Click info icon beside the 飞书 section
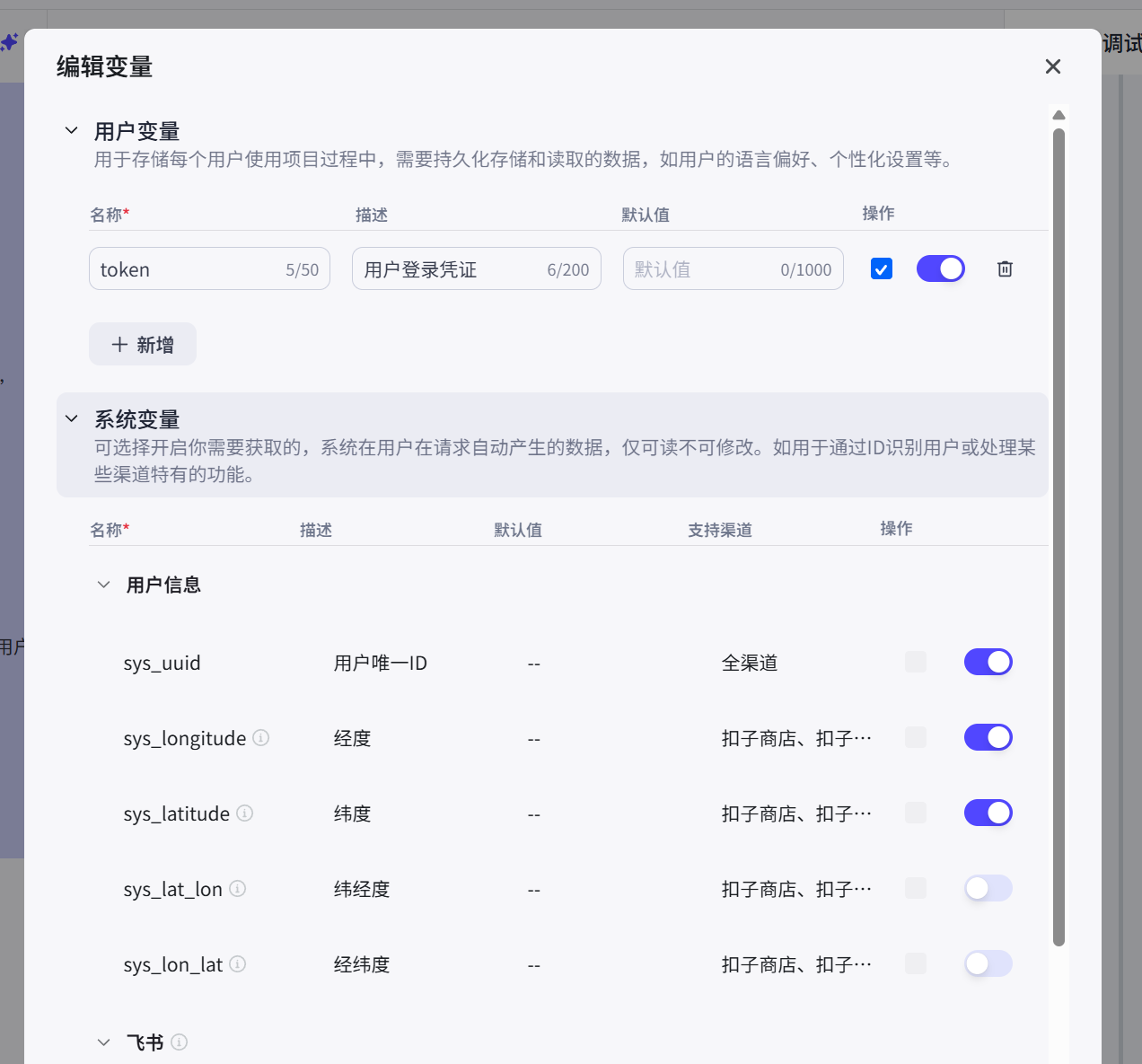 tap(179, 1042)
